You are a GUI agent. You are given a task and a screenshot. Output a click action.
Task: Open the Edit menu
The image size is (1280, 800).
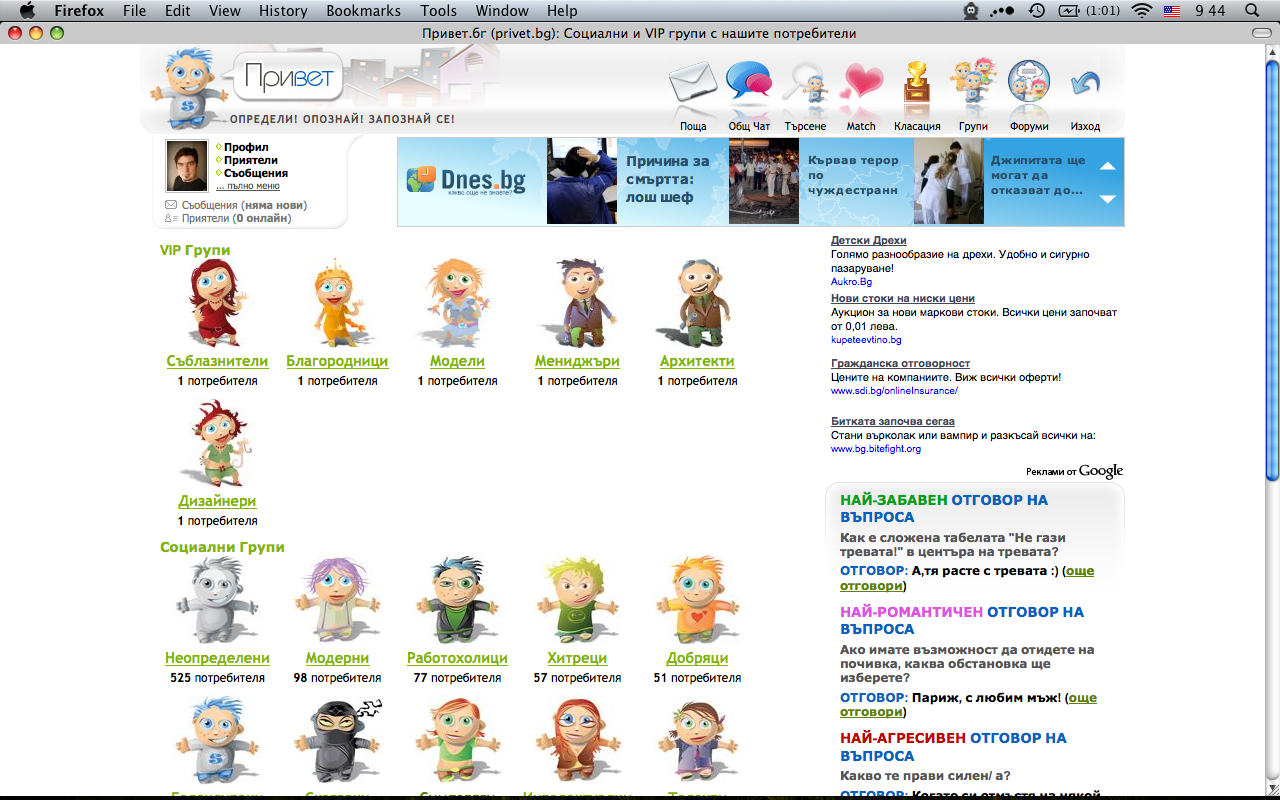(178, 11)
